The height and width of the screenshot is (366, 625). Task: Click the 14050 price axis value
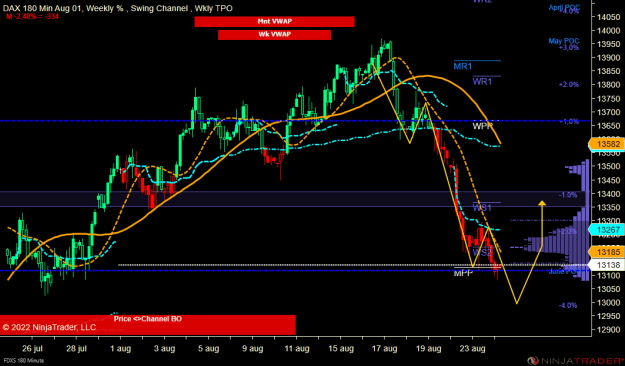pos(609,17)
